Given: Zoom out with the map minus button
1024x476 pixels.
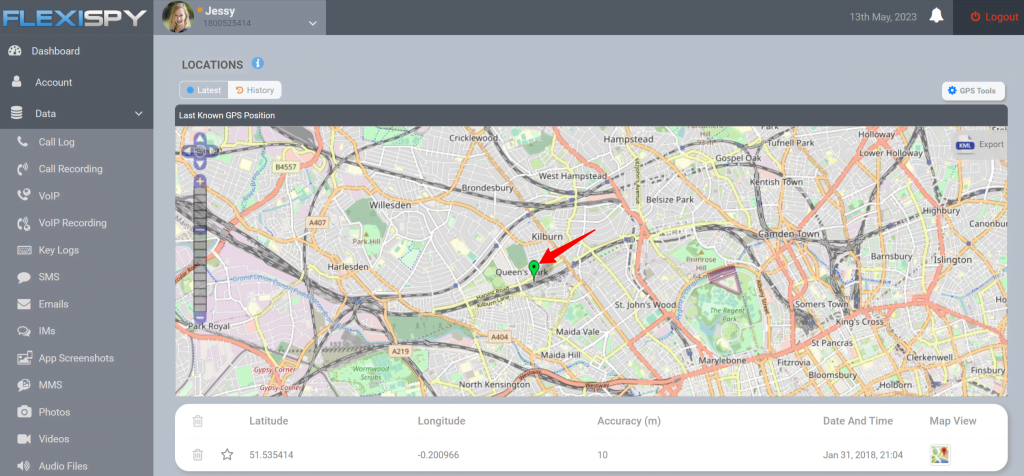Looking at the screenshot, I should pos(200,317).
